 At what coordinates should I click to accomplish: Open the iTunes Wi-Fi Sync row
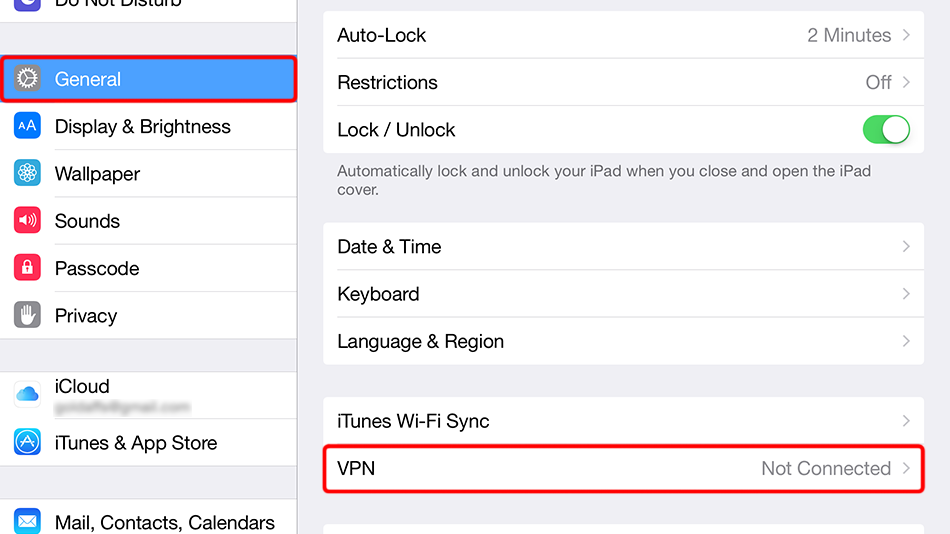pyautogui.click(x=623, y=421)
